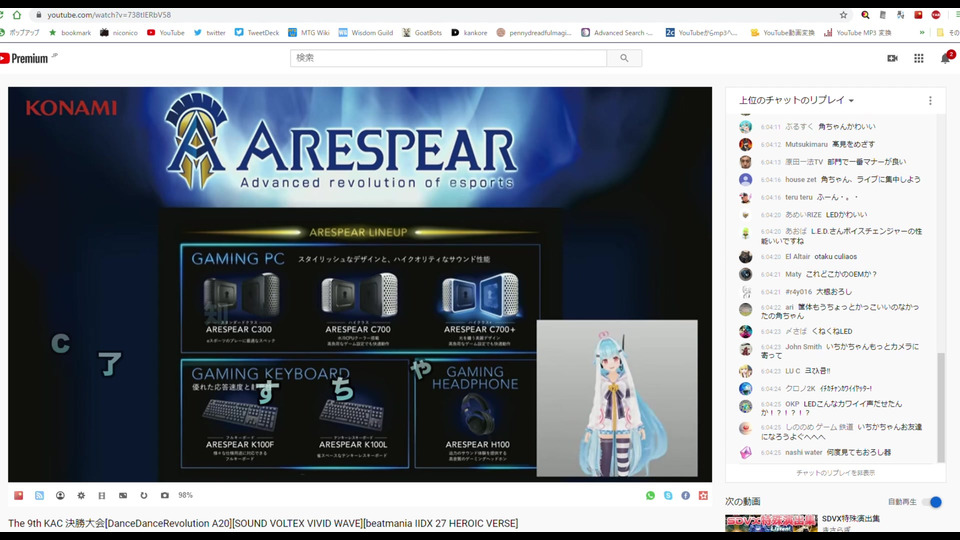Click the chat panel scrollbar

point(941,407)
